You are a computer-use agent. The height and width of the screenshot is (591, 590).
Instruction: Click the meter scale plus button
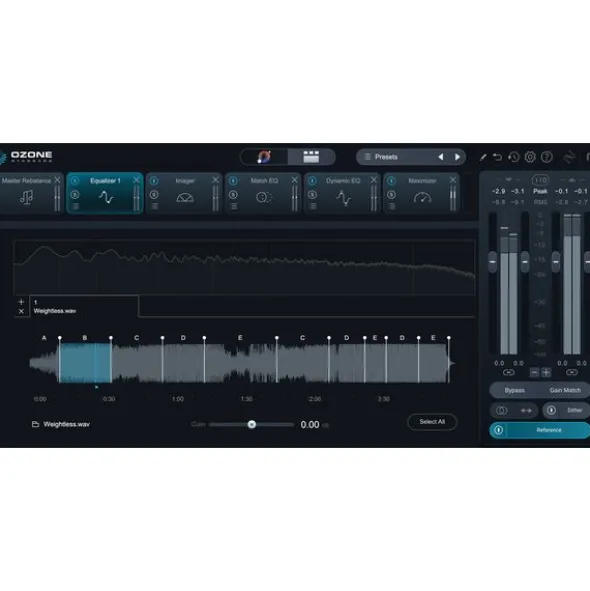(x=546, y=373)
